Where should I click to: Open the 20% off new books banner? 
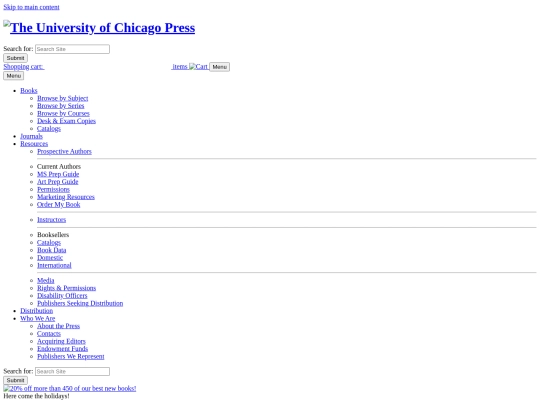(70, 388)
